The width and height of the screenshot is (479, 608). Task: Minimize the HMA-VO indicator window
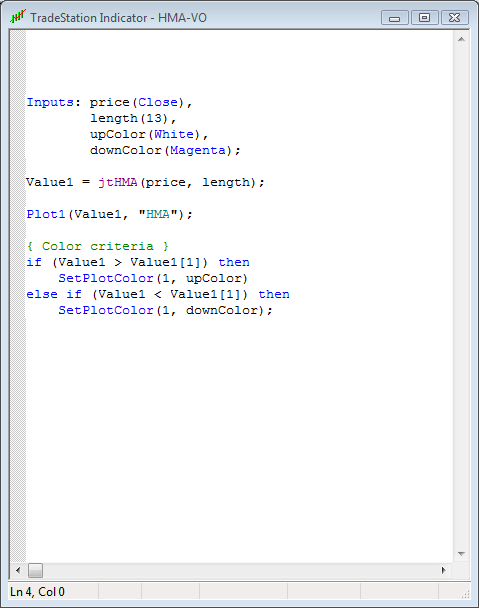[x=394, y=18]
